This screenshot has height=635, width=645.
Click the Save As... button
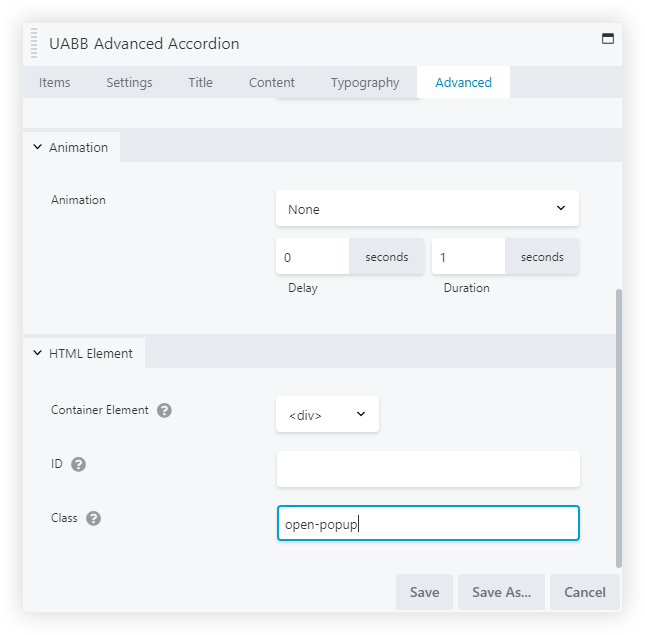tap(502, 592)
